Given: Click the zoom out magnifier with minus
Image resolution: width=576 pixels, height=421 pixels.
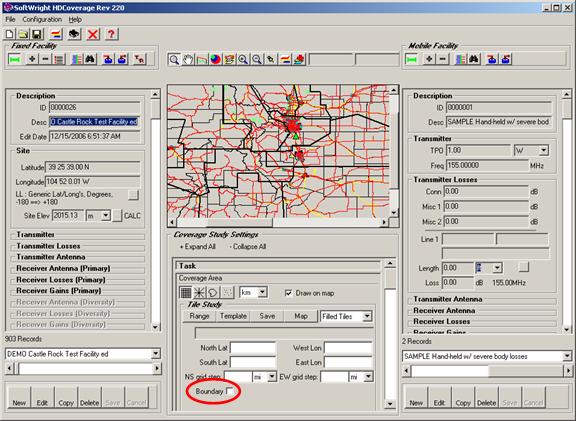Looking at the screenshot, I should point(257,59).
